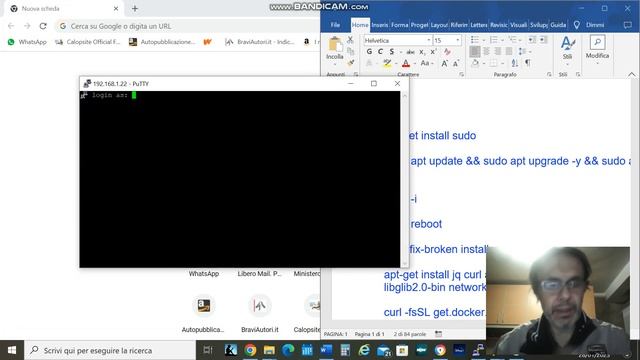Open the Carattere font dialog launcher

point(461,74)
